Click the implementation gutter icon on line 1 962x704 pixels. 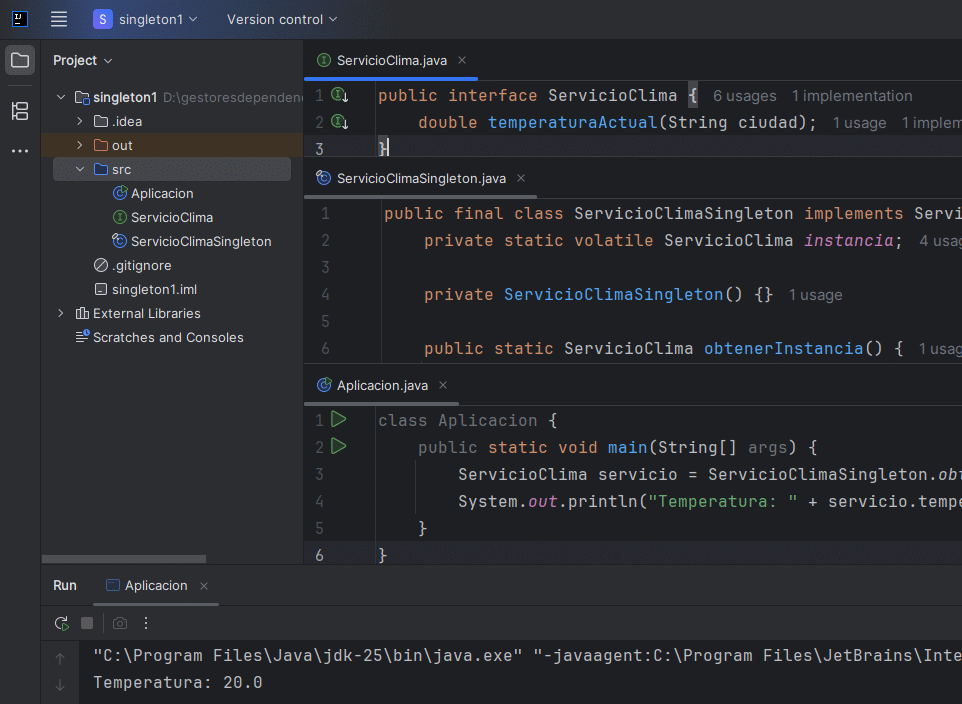[340, 95]
